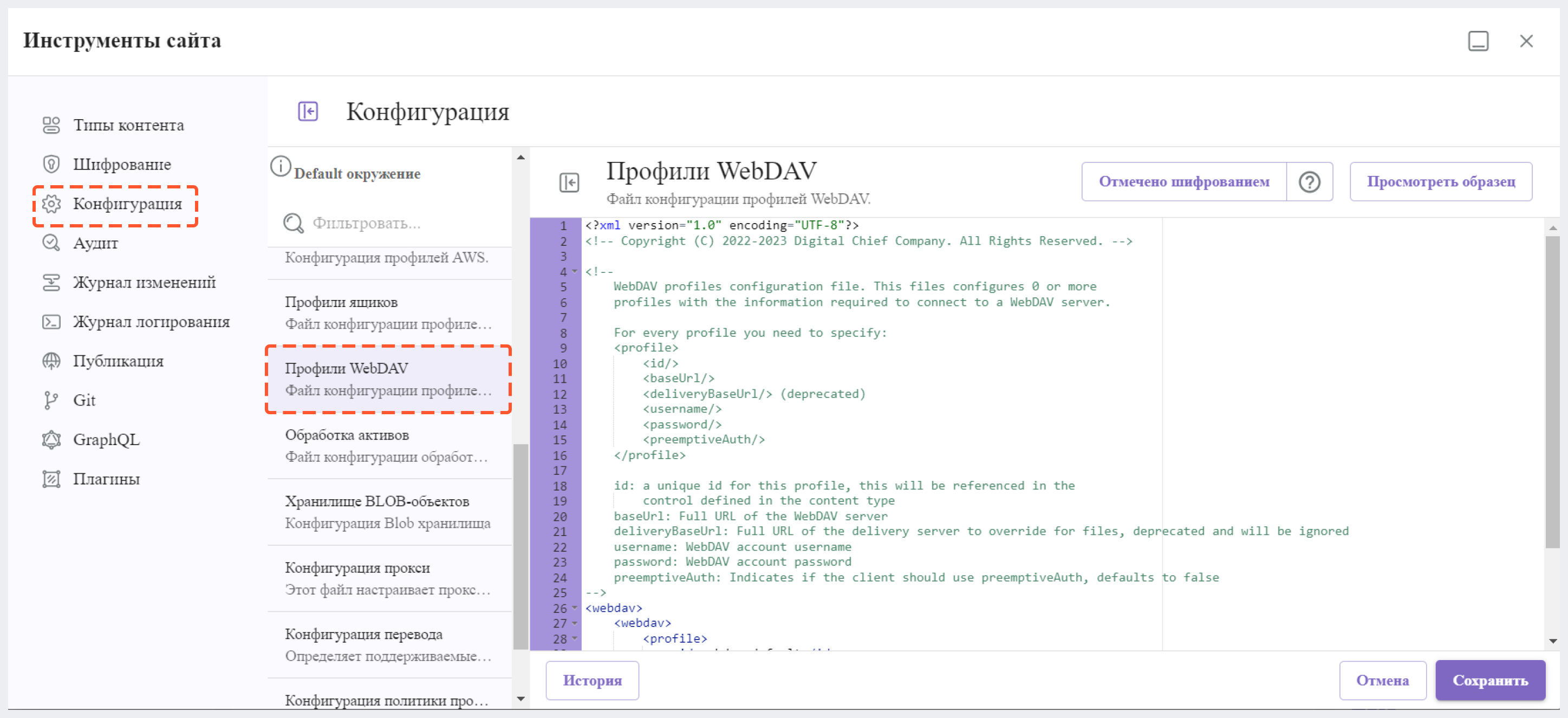Click the Сохранить button
The height and width of the screenshot is (718, 1568).
[1490, 680]
